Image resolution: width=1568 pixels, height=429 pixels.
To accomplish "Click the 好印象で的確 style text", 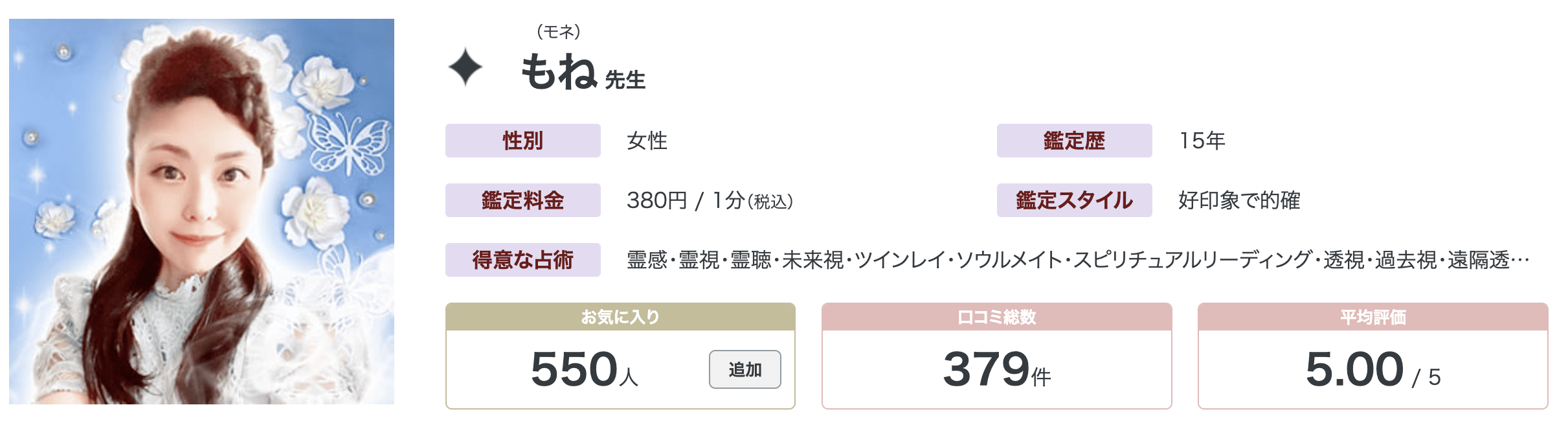I will [1239, 200].
